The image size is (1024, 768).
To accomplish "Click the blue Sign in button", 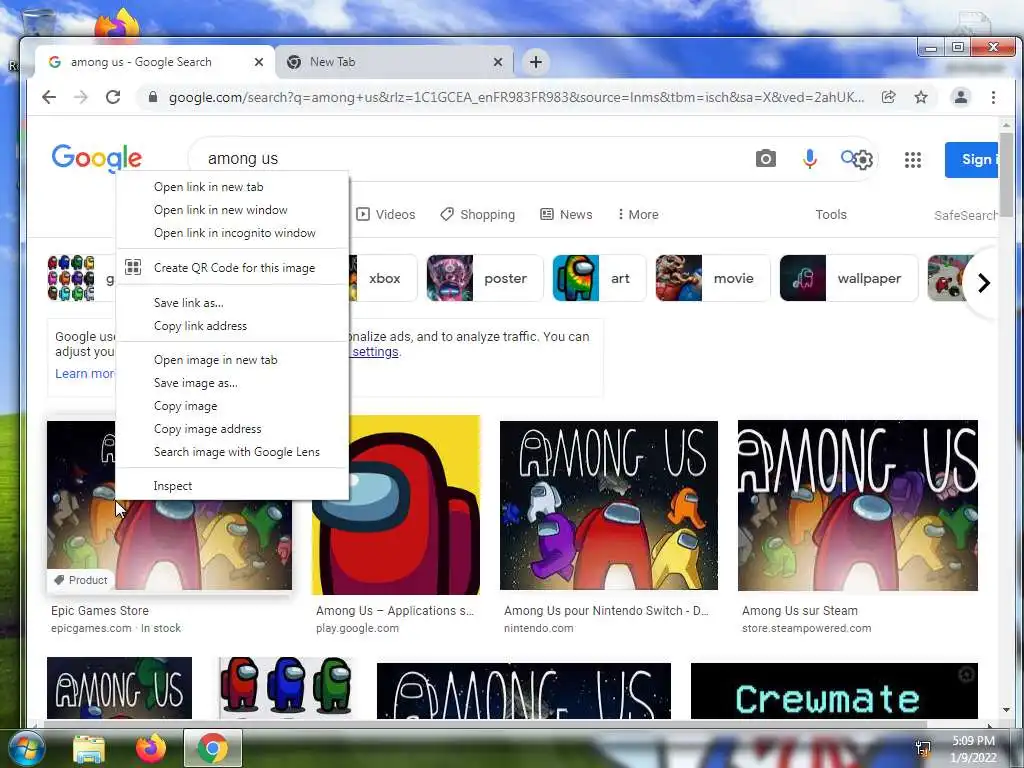I will click(x=972, y=159).
